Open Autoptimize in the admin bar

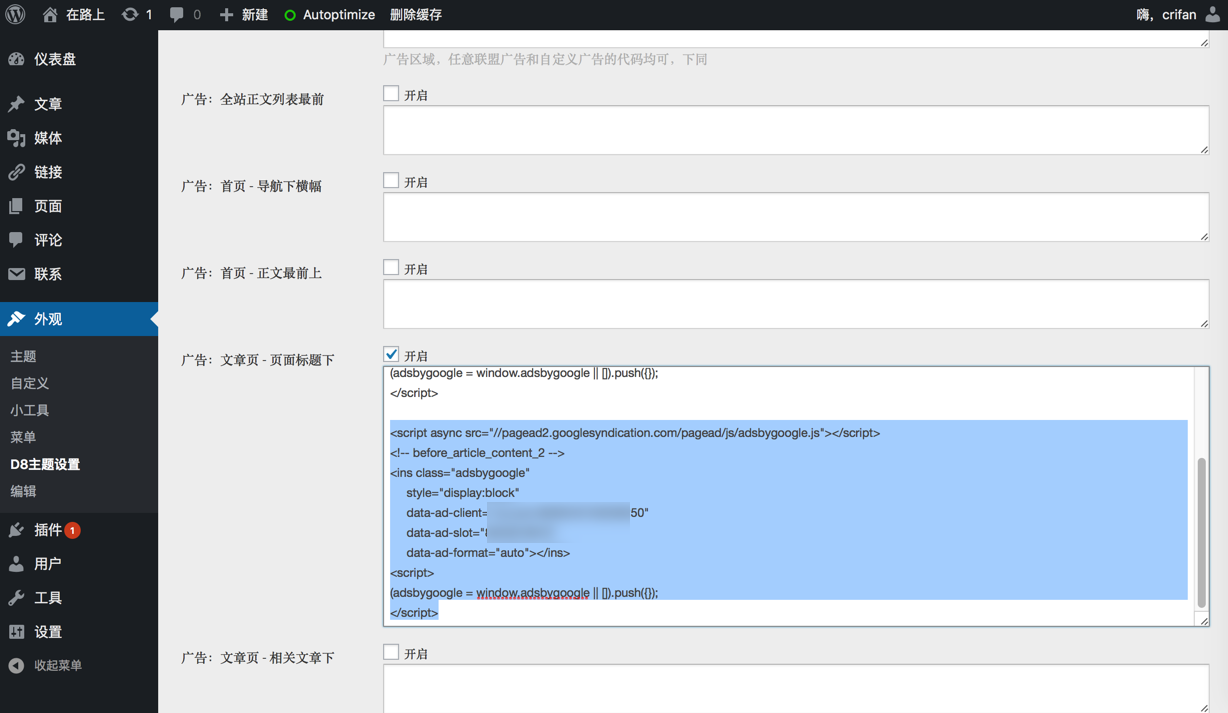(330, 15)
